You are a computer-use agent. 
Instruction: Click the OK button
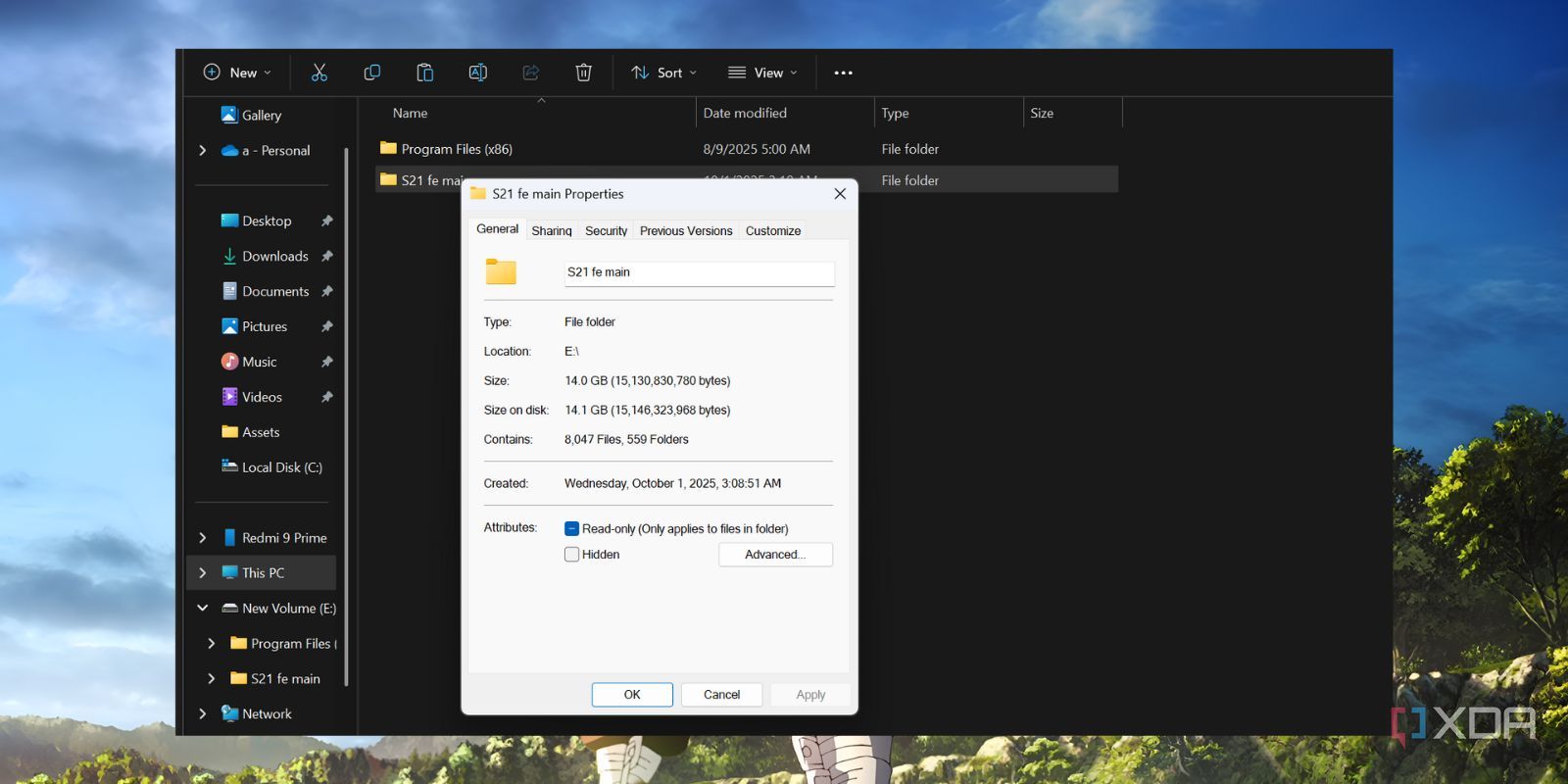click(632, 695)
